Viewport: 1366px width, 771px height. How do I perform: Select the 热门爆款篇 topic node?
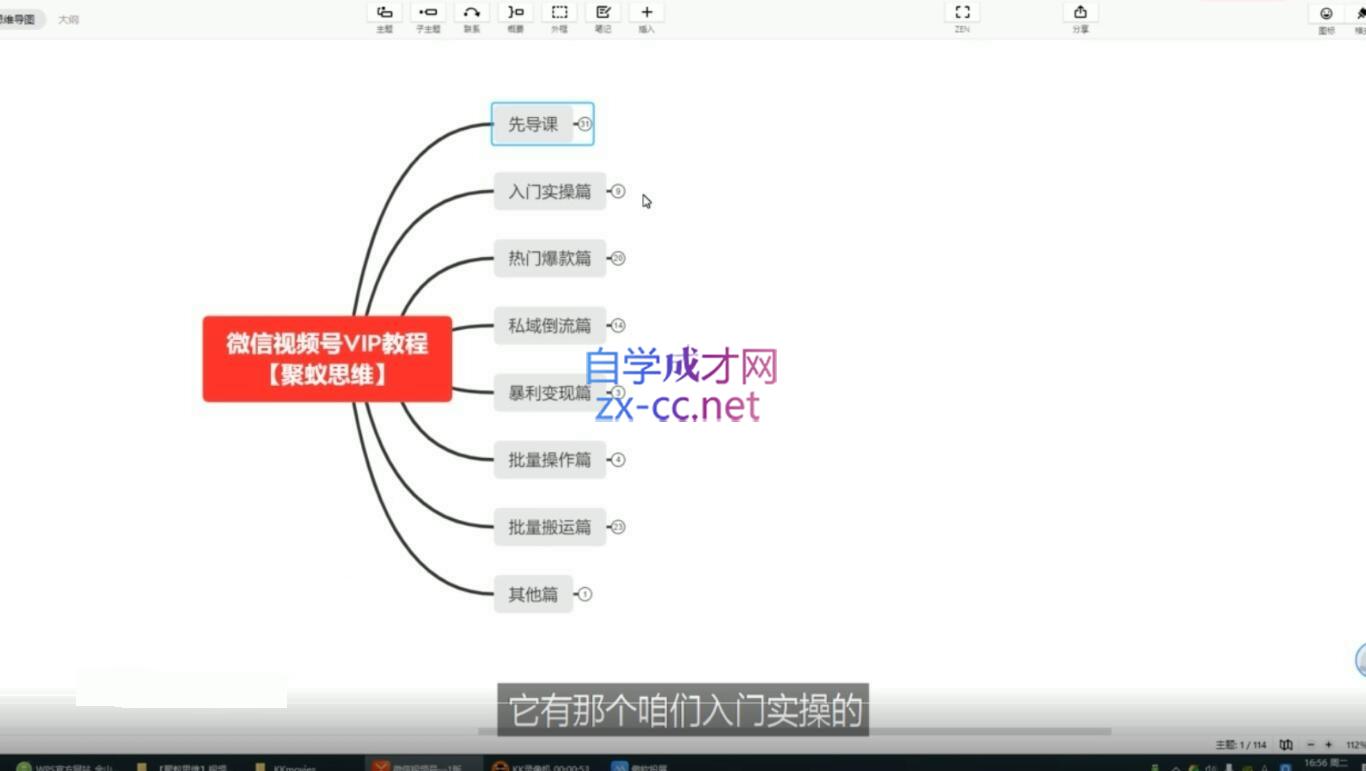(549, 258)
